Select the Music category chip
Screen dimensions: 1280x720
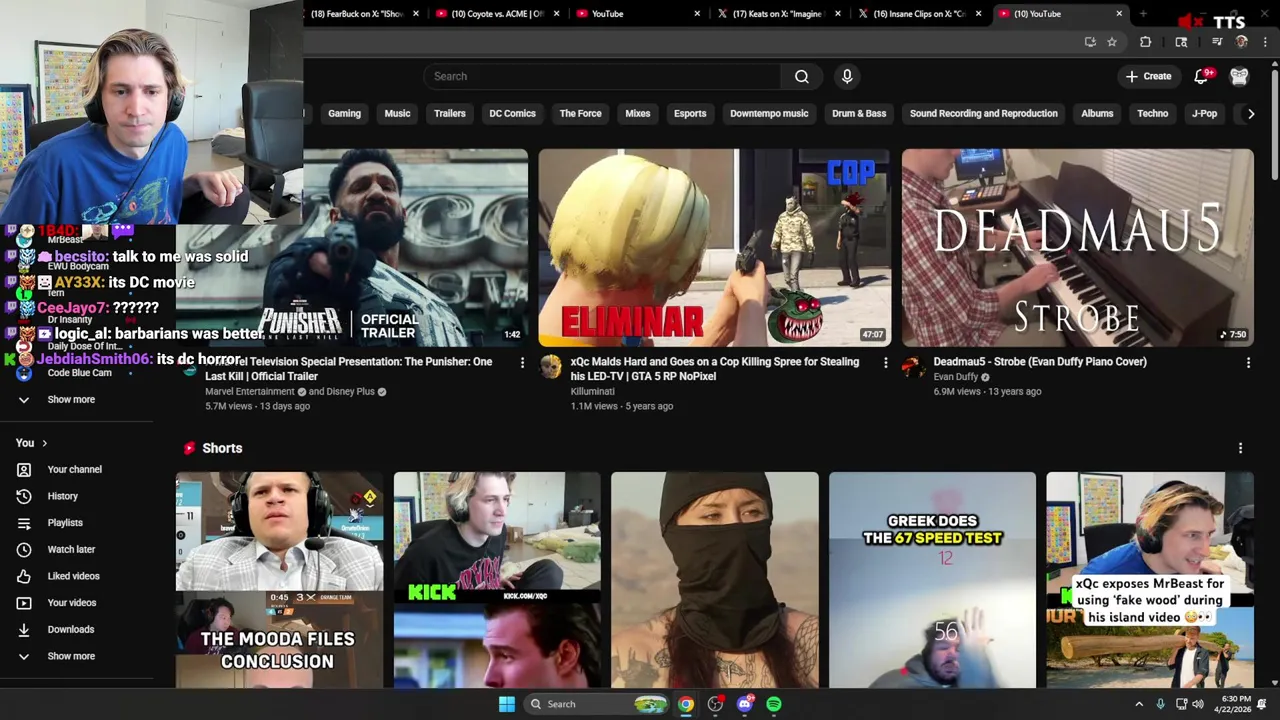(x=397, y=113)
